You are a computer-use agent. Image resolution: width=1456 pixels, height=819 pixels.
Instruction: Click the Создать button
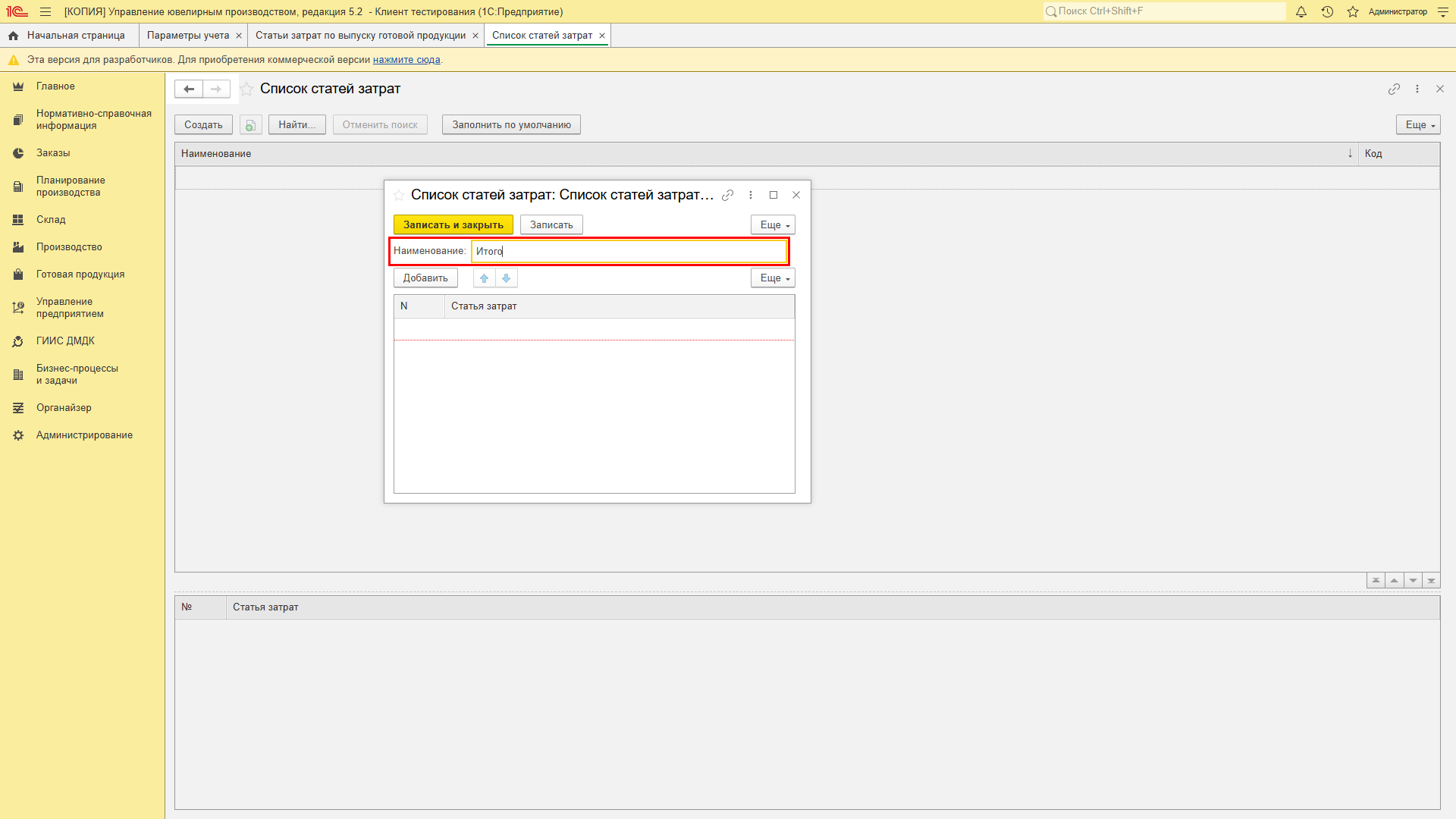203,125
